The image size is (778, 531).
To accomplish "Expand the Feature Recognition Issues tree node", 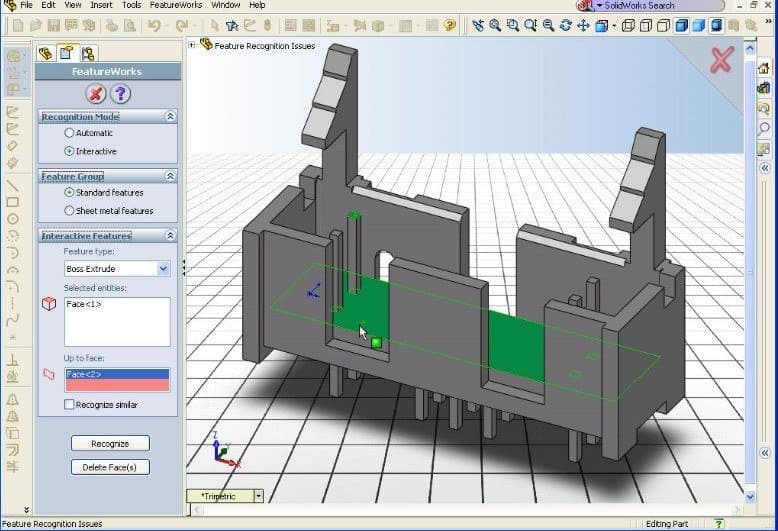I will [x=192, y=45].
